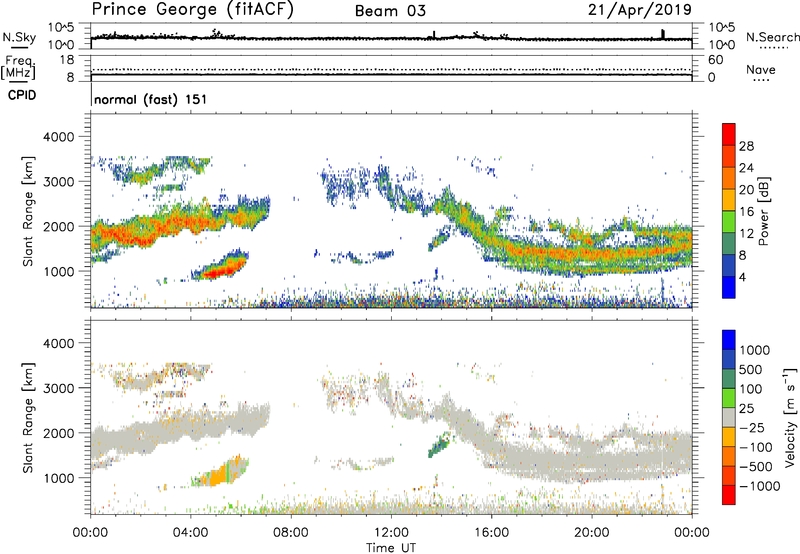Image resolution: width=800 pixels, height=554 pixels.
Task: Click the 'N.Sky' legend label
Action: pyautogui.click(x=19, y=37)
